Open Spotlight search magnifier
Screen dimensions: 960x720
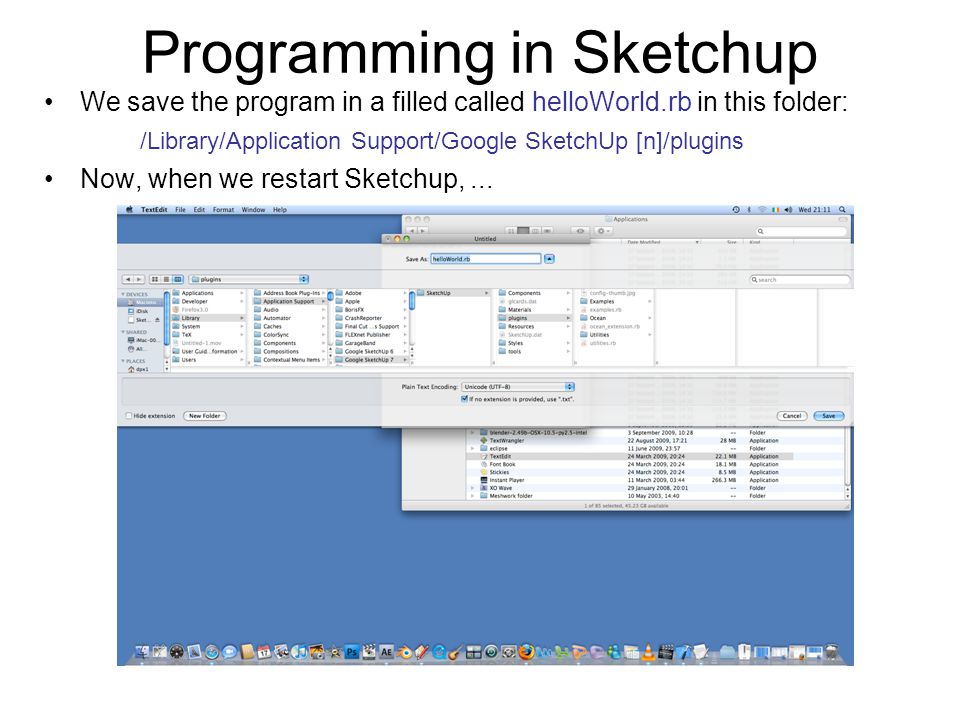(842, 209)
